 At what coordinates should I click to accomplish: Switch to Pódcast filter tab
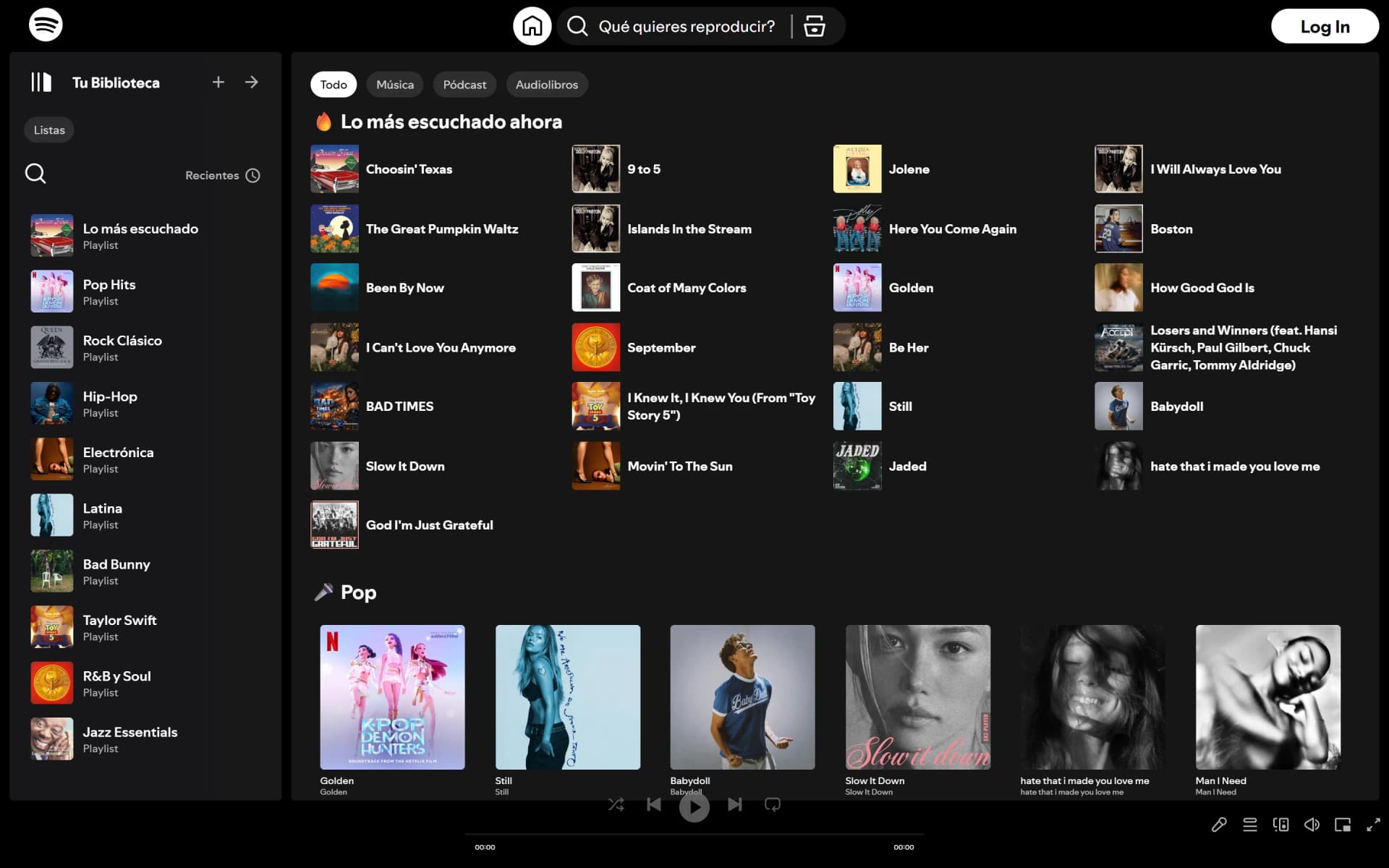pyautogui.click(x=464, y=85)
